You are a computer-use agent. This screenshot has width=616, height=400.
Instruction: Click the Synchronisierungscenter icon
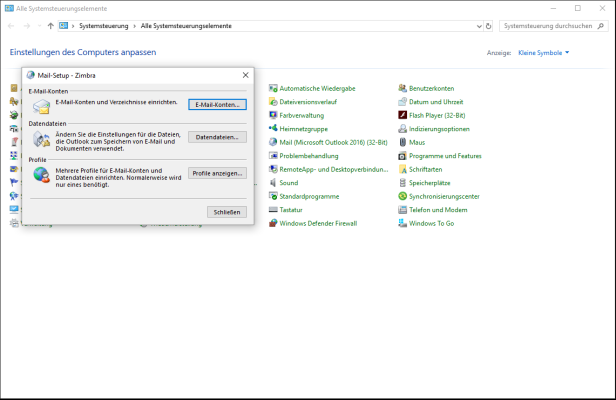(402, 197)
